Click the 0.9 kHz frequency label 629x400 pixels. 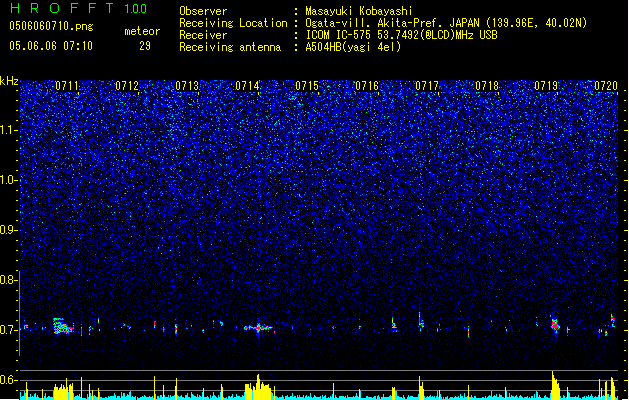tap(9, 230)
